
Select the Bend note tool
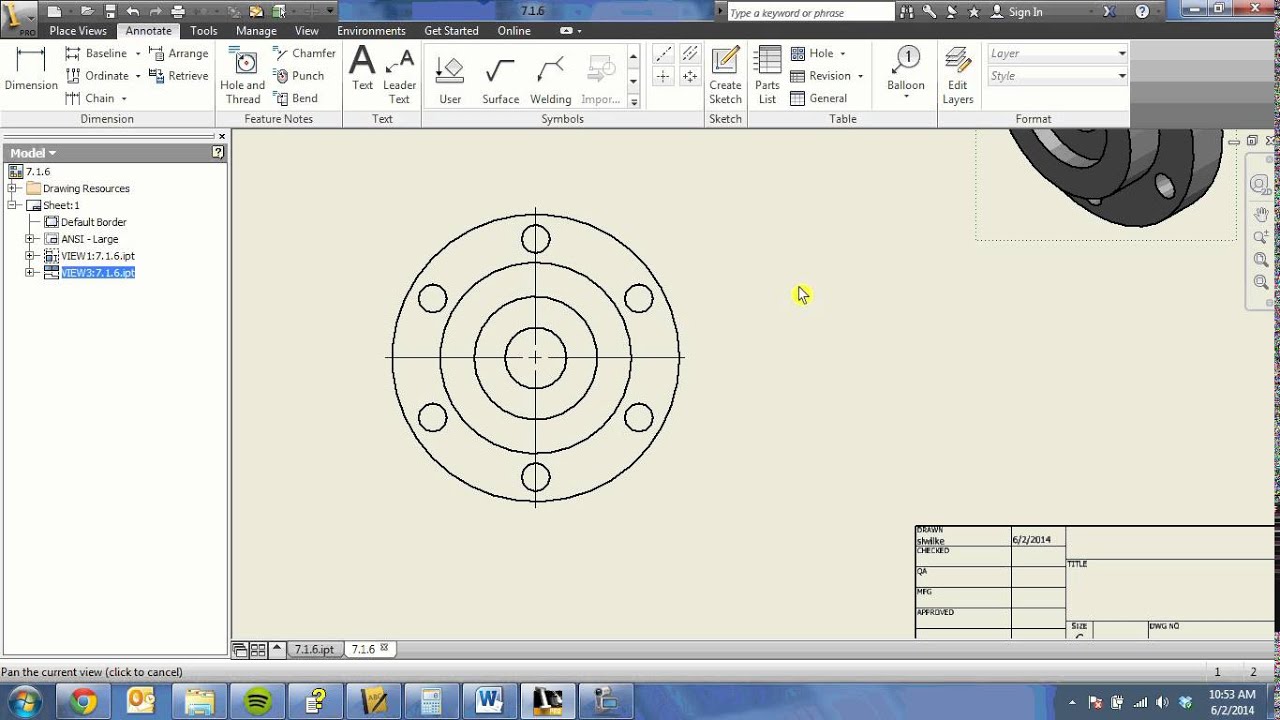(296, 98)
